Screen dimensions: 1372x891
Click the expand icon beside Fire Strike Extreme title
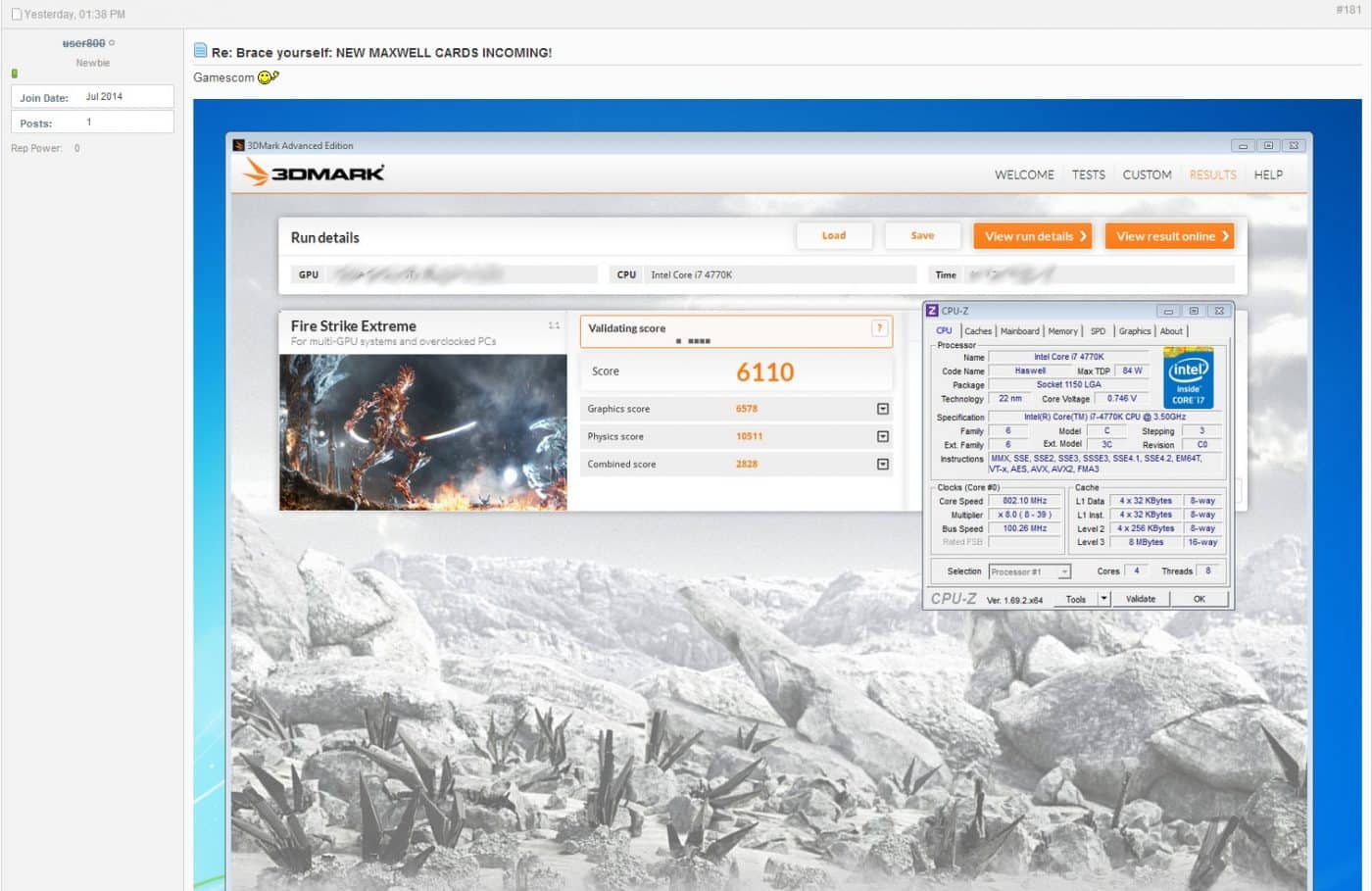(x=554, y=325)
